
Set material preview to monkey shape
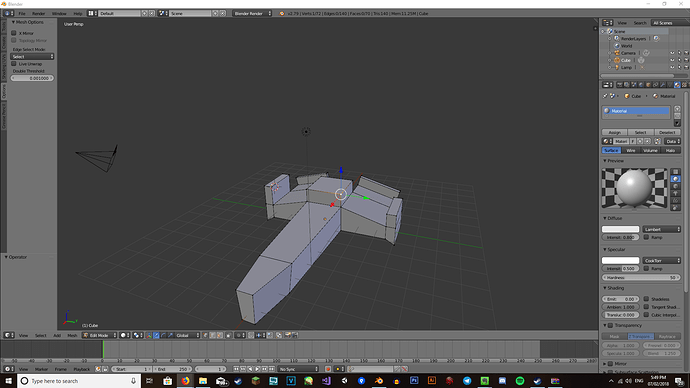tap(676, 193)
